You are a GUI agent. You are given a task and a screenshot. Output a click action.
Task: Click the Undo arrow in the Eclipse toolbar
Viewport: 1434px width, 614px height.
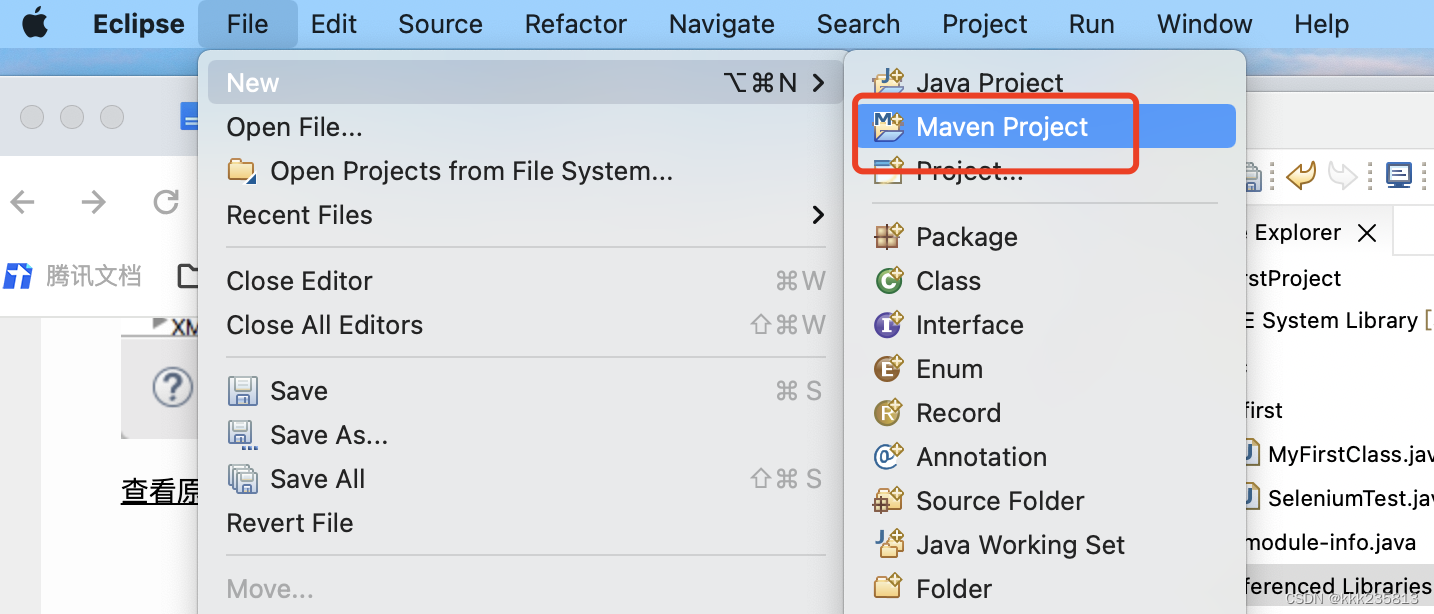coord(1301,175)
